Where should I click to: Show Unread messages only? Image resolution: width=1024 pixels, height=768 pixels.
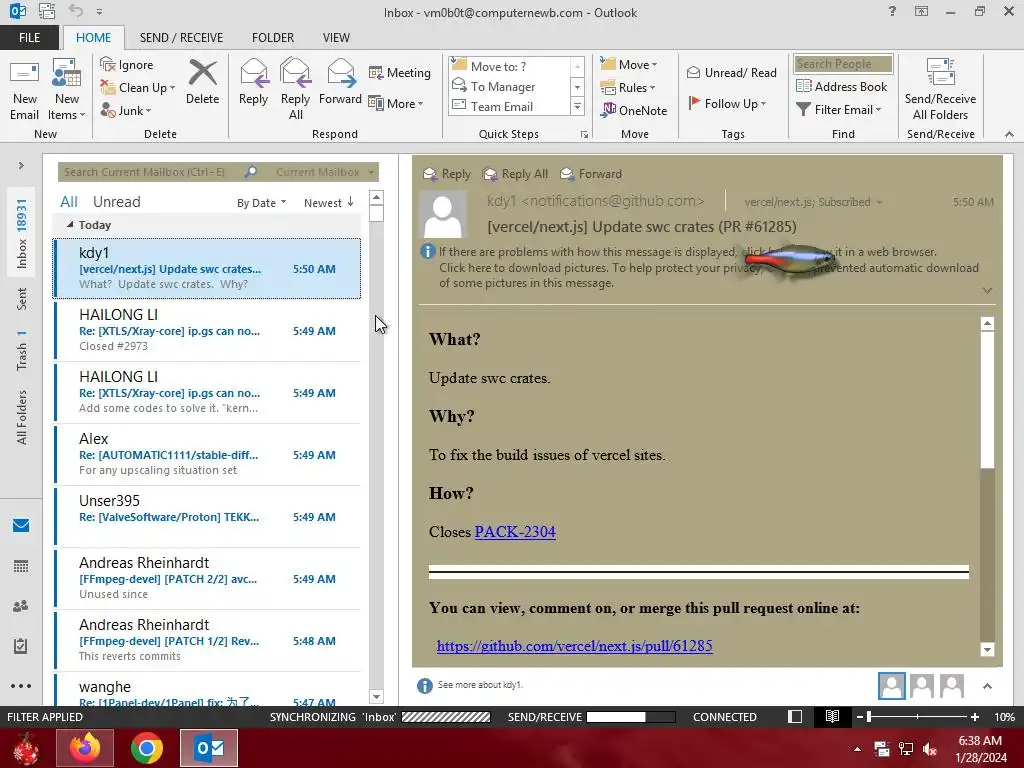click(x=116, y=202)
